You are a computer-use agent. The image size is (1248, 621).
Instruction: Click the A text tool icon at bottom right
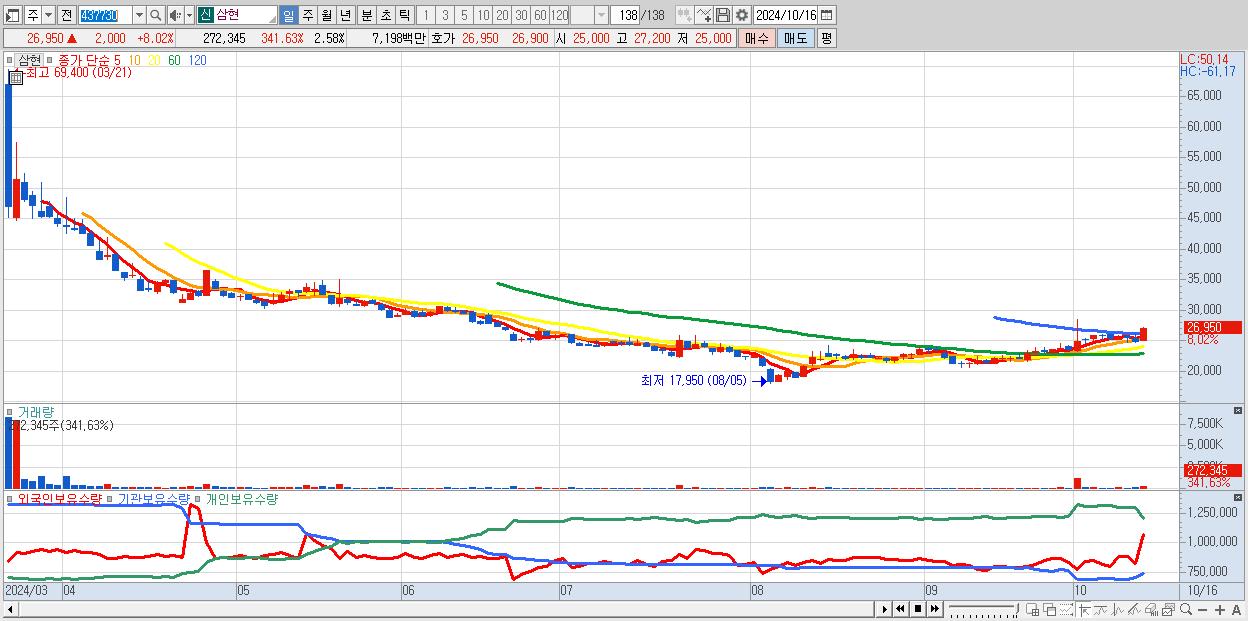click(x=1236, y=608)
